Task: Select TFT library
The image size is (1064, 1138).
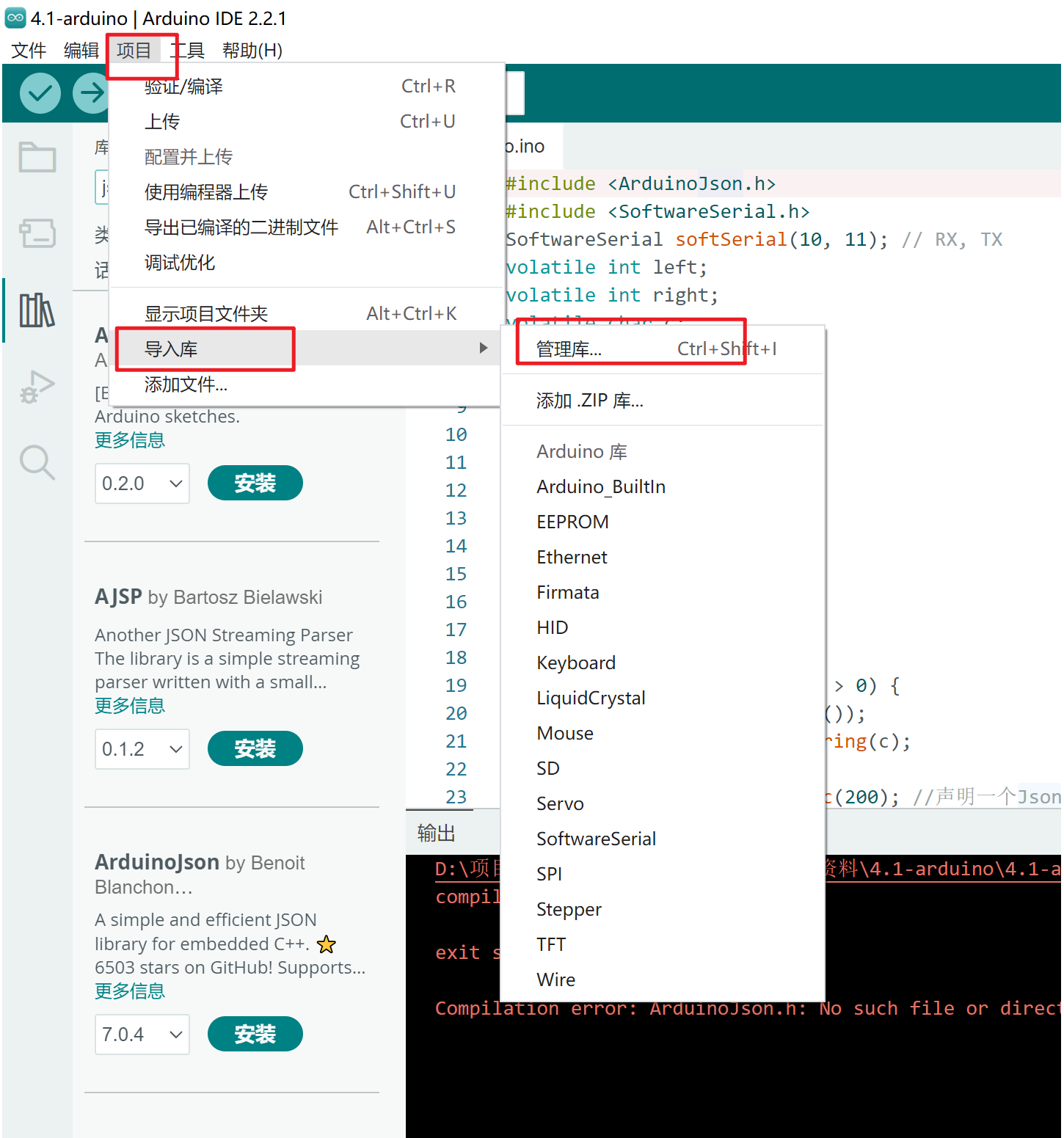Action: tap(663, 945)
